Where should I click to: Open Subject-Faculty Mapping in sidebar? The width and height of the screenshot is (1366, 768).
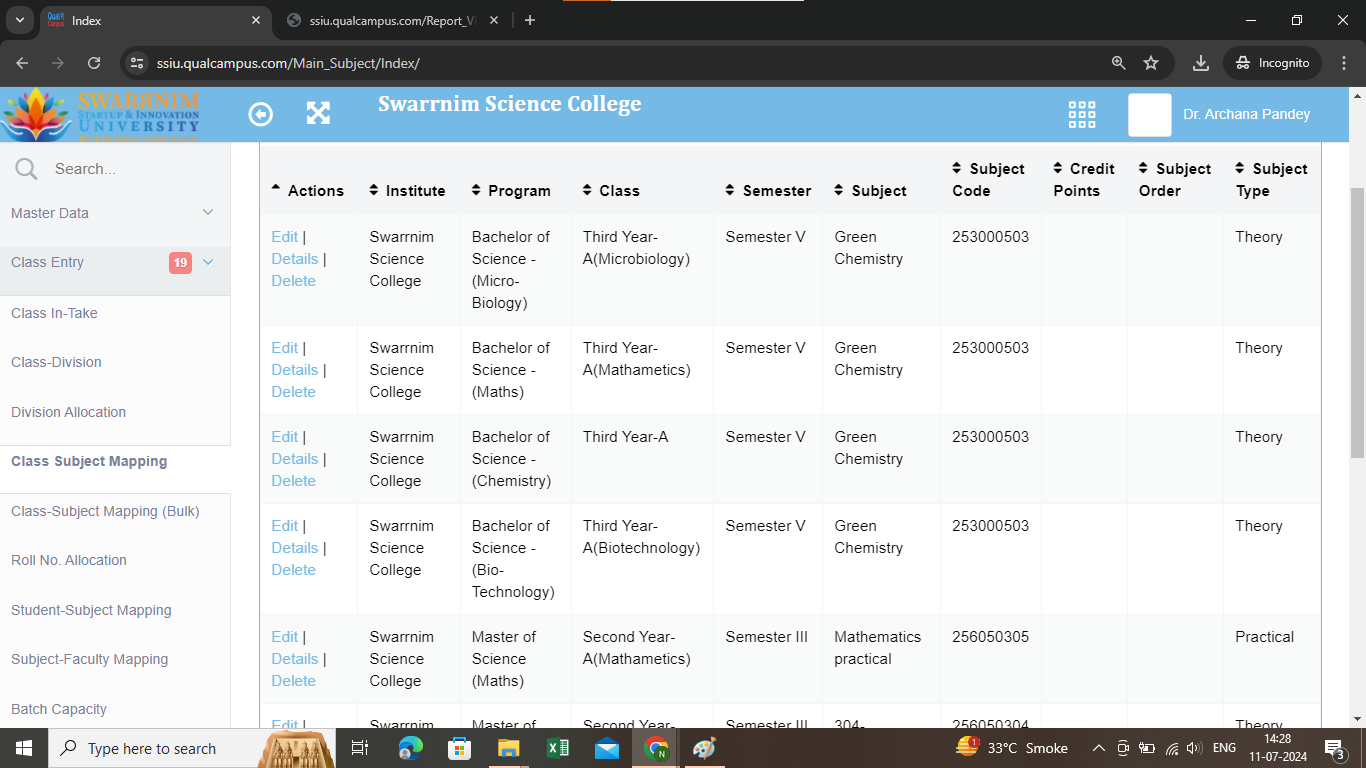(x=89, y=659)
